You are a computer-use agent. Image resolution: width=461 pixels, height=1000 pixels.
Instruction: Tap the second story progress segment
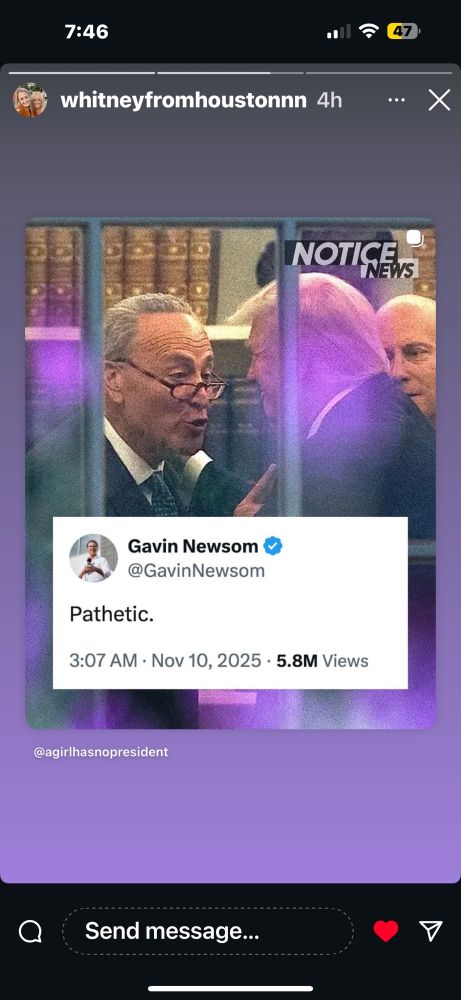[230, 73]
